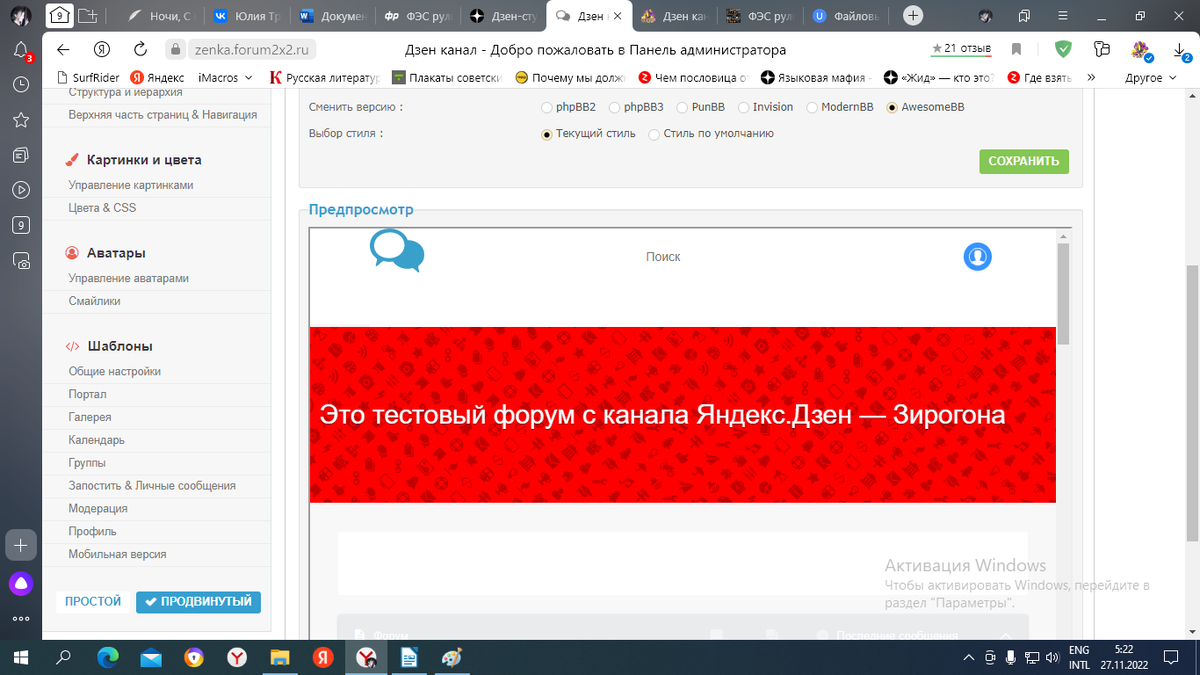Select ModernBB version radio button

(x=811, y=107)
